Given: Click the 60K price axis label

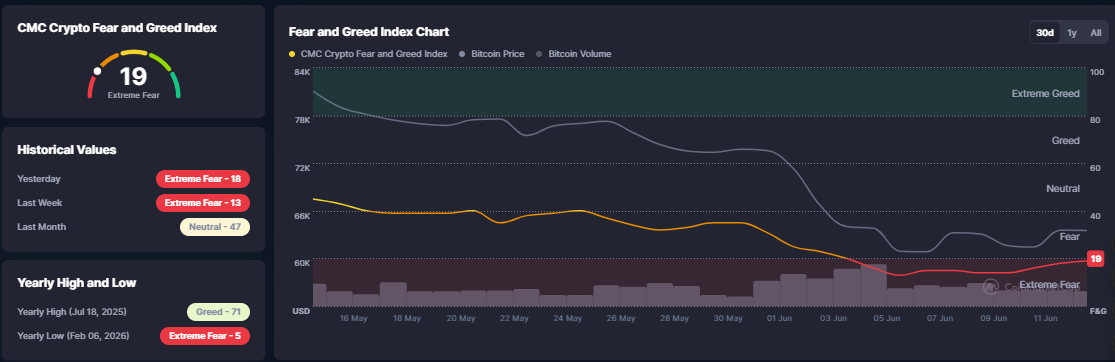Looking at the screenshot, I should point(302,262).
